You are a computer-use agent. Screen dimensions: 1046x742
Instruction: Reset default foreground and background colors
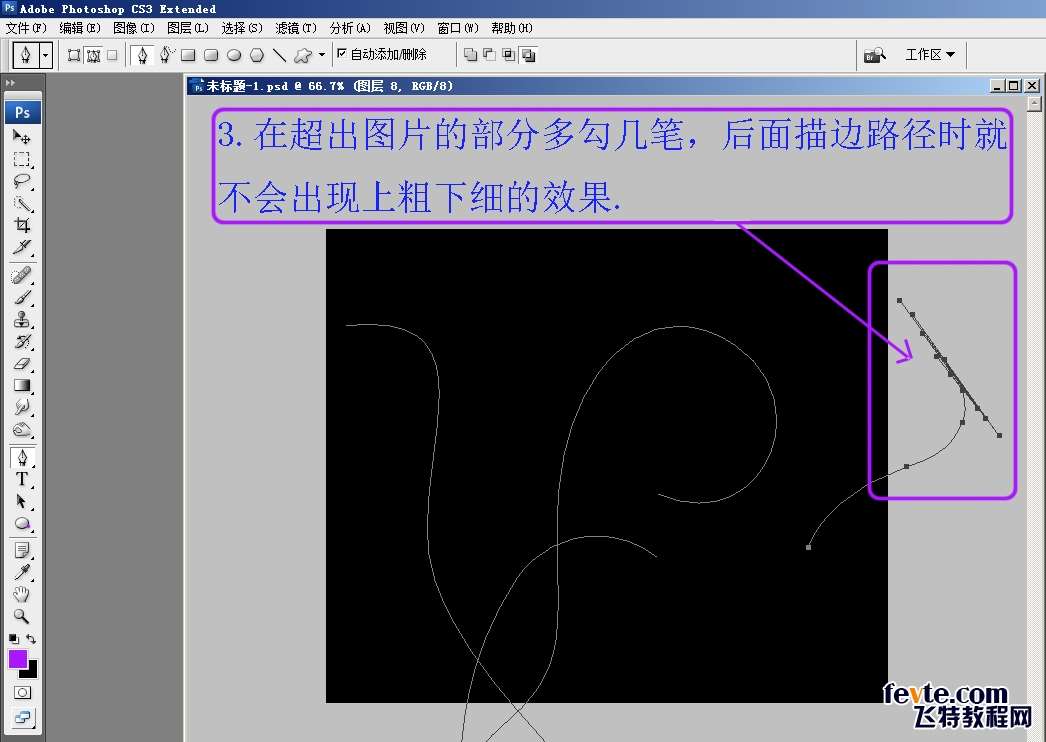[13, 639]
